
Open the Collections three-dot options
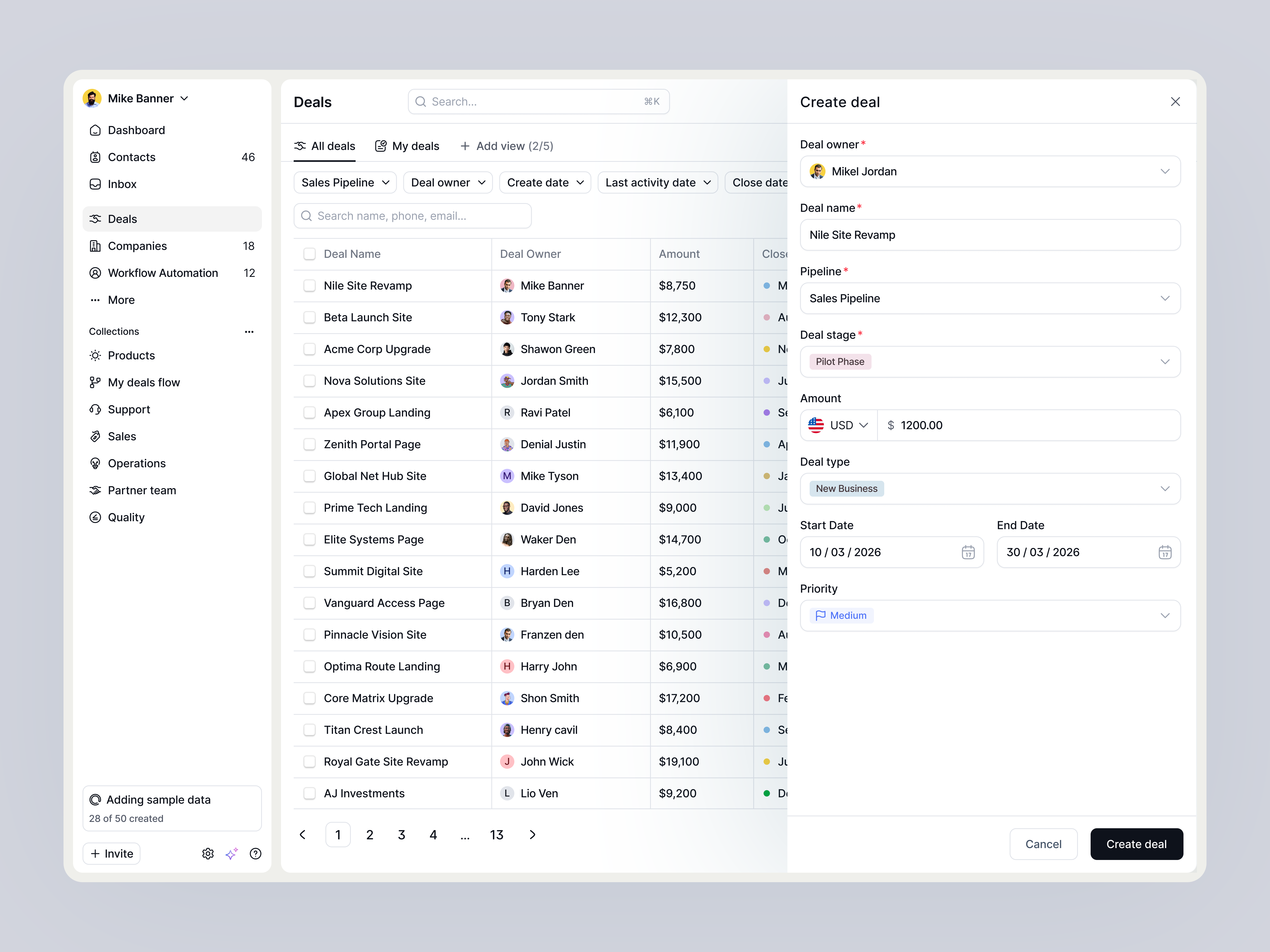249,332
